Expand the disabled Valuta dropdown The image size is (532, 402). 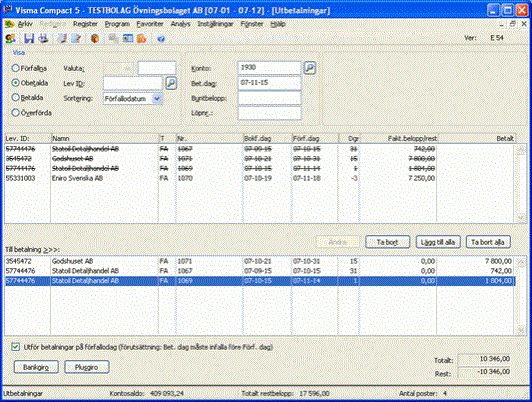128,68
